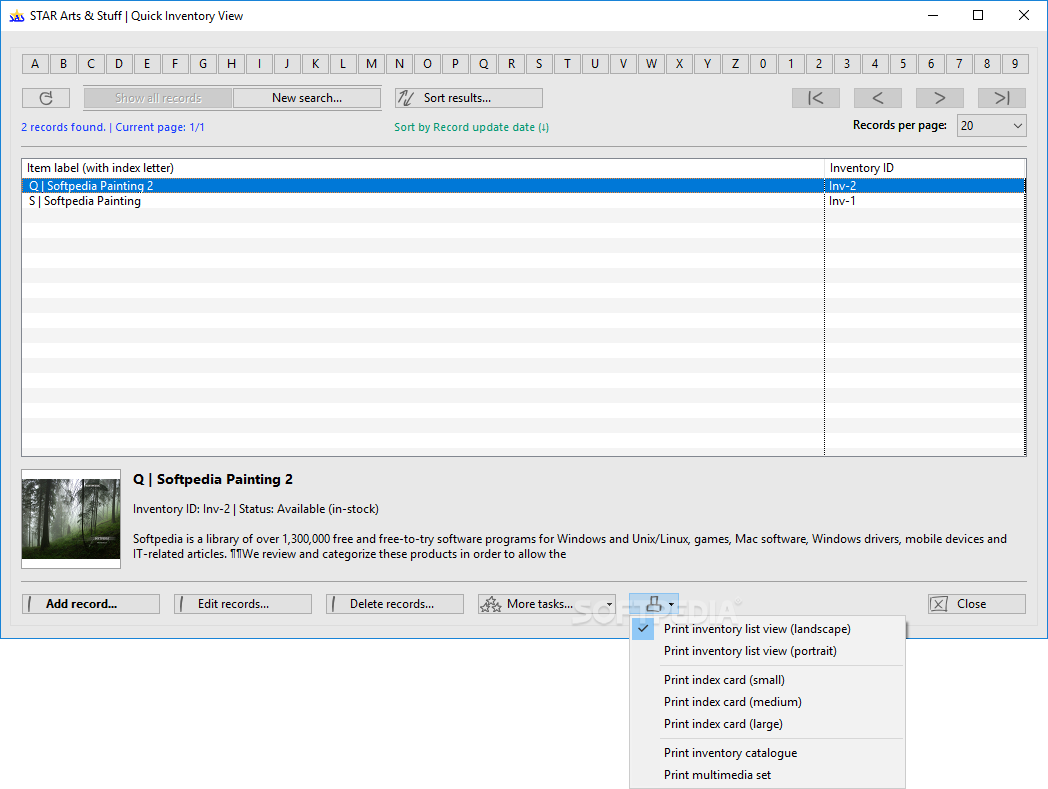Click Inv-2 inventory ID cell

pyautogui.click(x=925, y=186)
